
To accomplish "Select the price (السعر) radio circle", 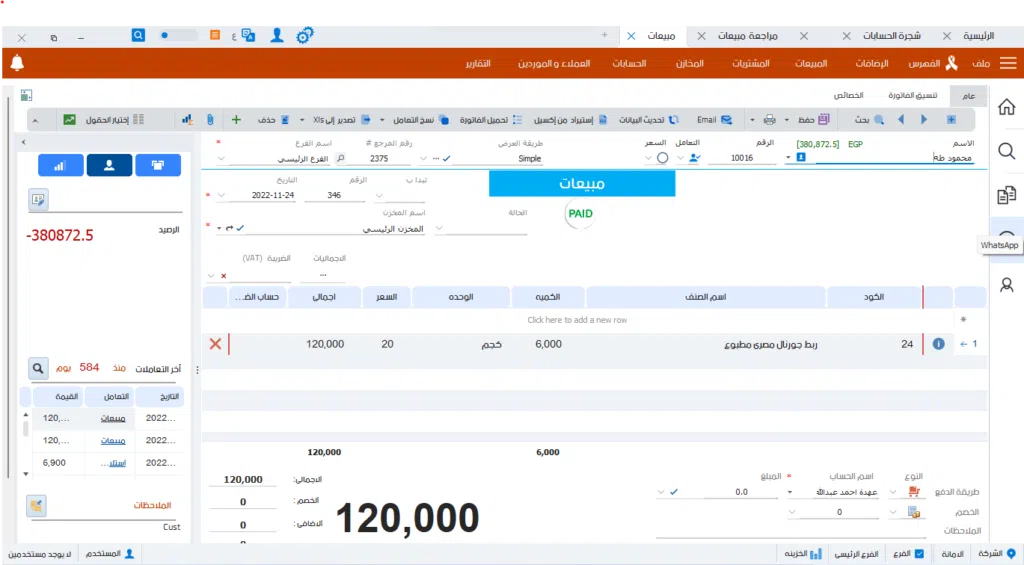I will pos(662,158).
